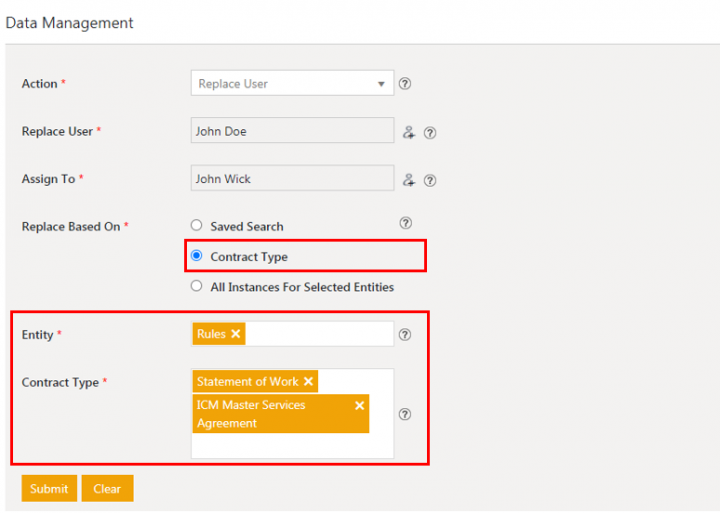Select the Saved Search radio button
Screen dimensions: 720x513
(197, 226)
